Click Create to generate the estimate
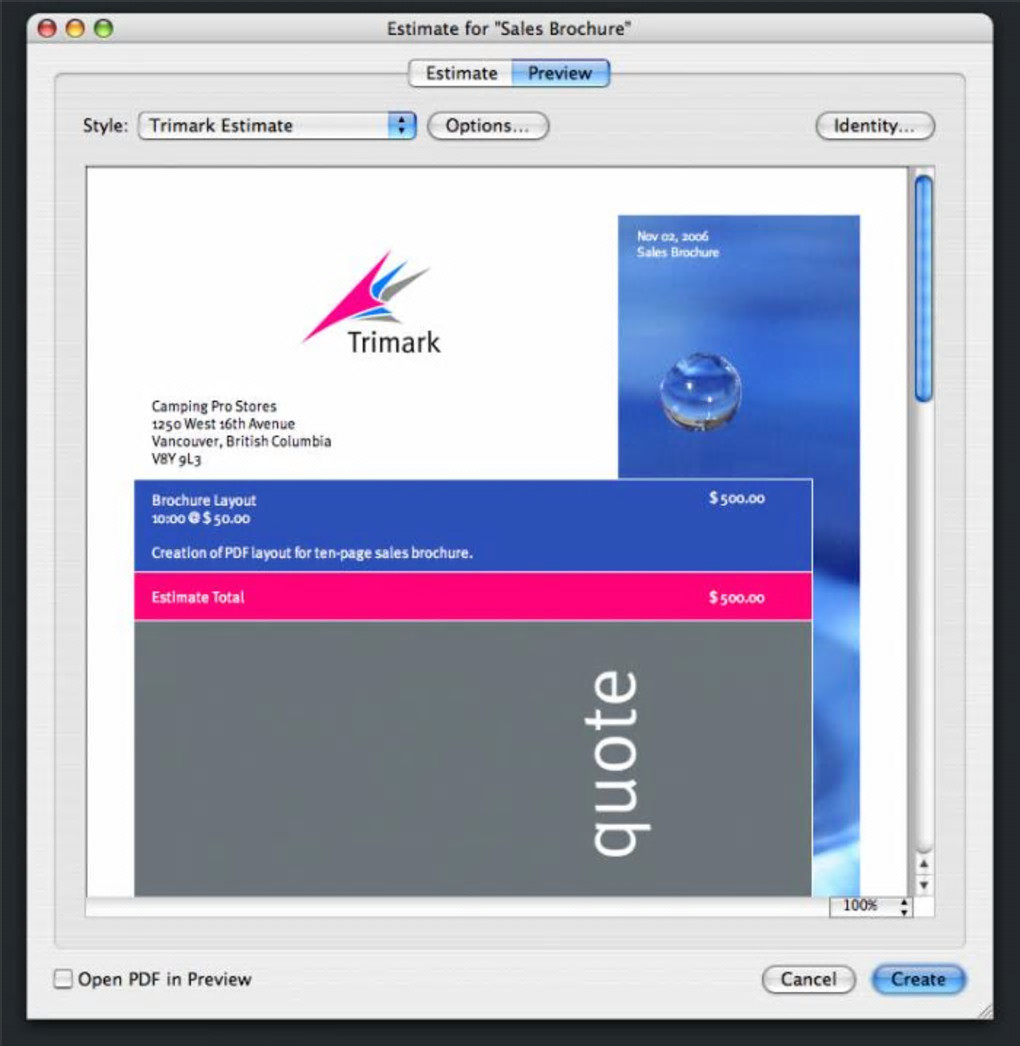Image resolution: width=1020 pixels, height=1046 pixels. tap(918, 979)
